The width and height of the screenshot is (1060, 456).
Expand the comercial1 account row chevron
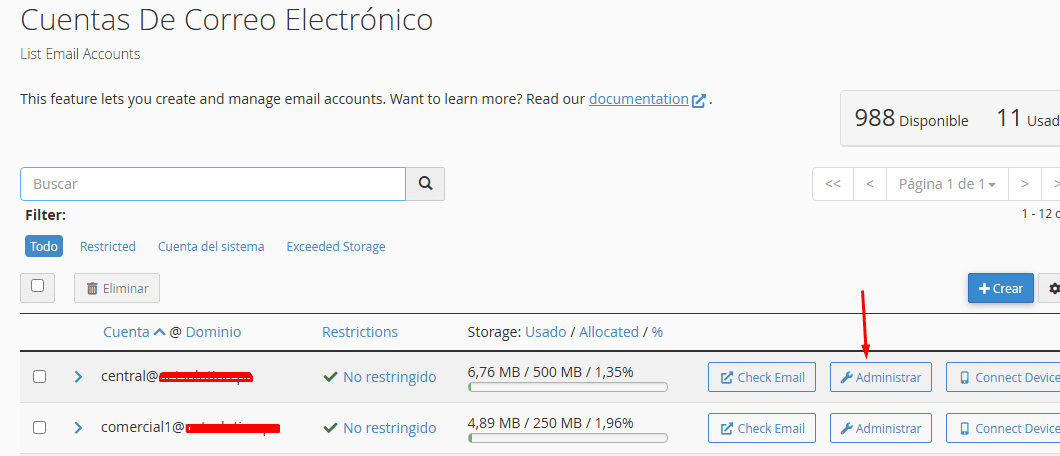click(x=78, y=428)
